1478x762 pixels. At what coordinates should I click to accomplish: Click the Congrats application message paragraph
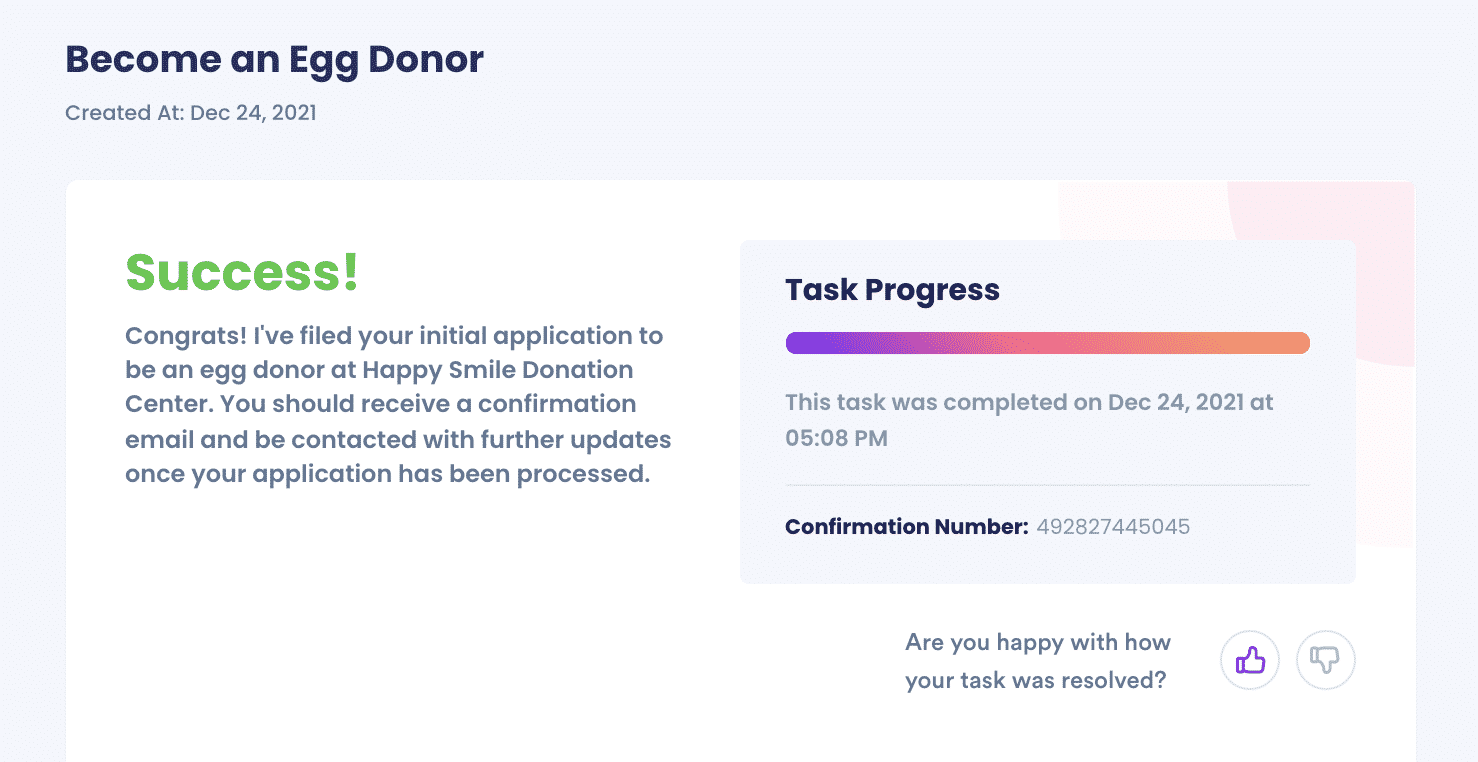point(398,404)
